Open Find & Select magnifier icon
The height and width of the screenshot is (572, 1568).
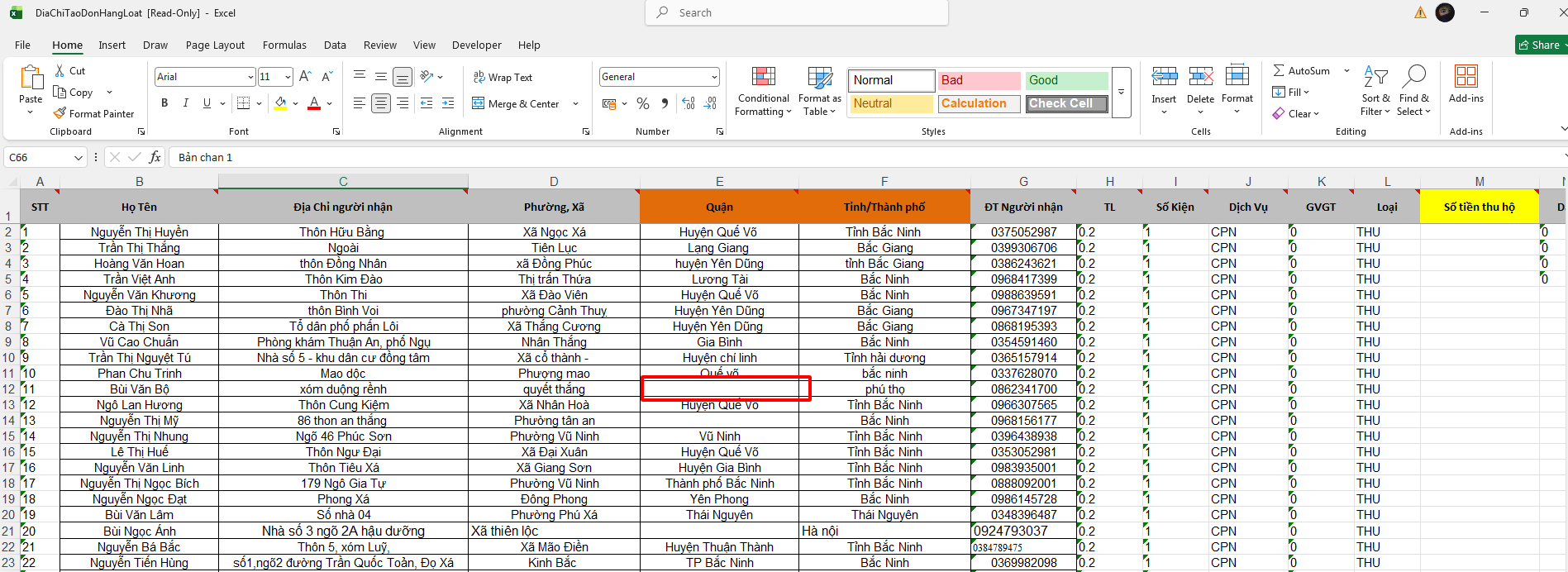[1414, 76]
